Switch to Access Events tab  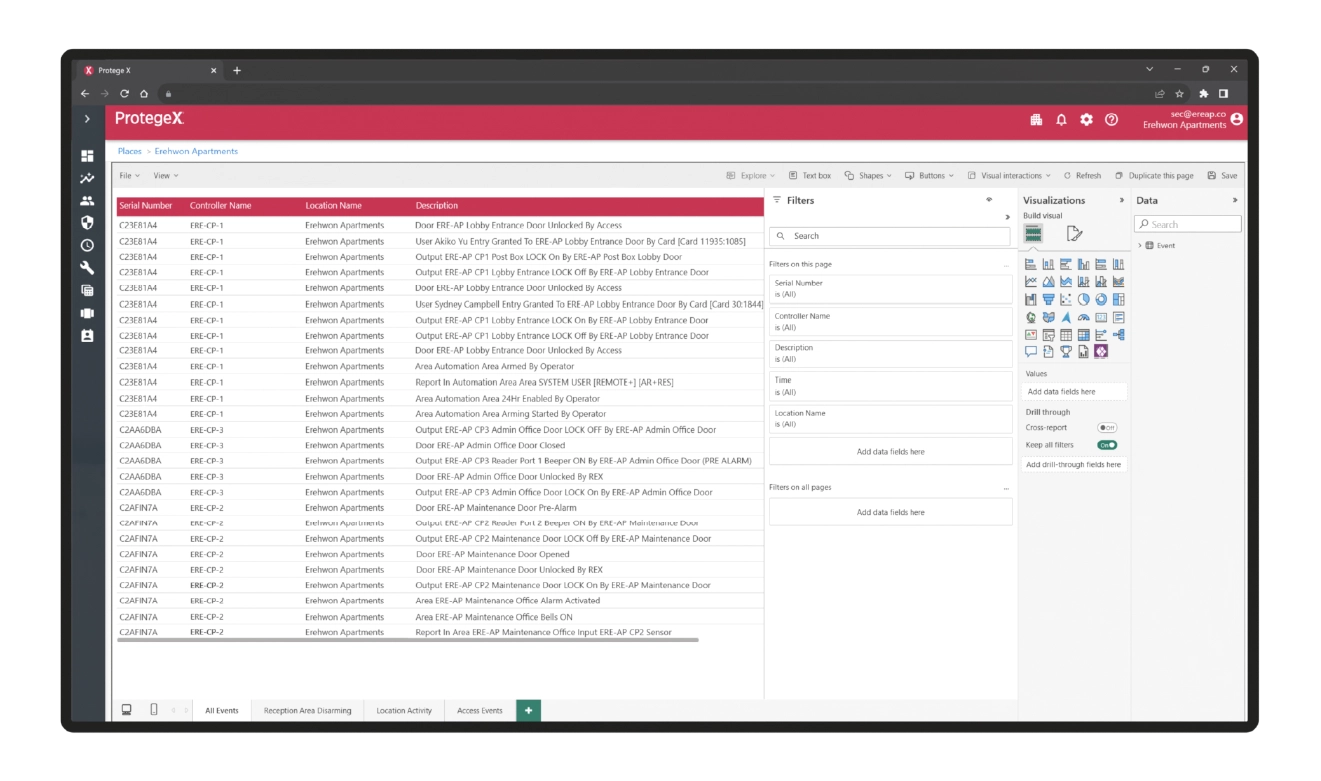click(480, 710)
